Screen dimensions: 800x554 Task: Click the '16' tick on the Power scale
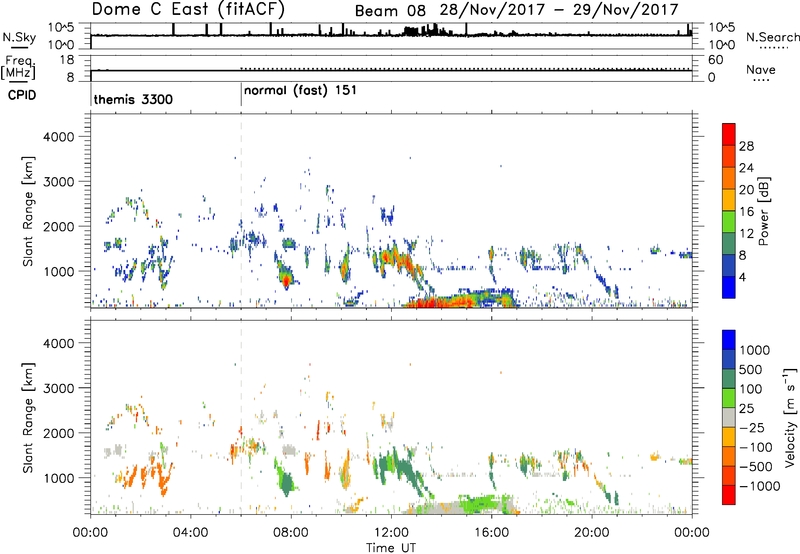(746, 212)
